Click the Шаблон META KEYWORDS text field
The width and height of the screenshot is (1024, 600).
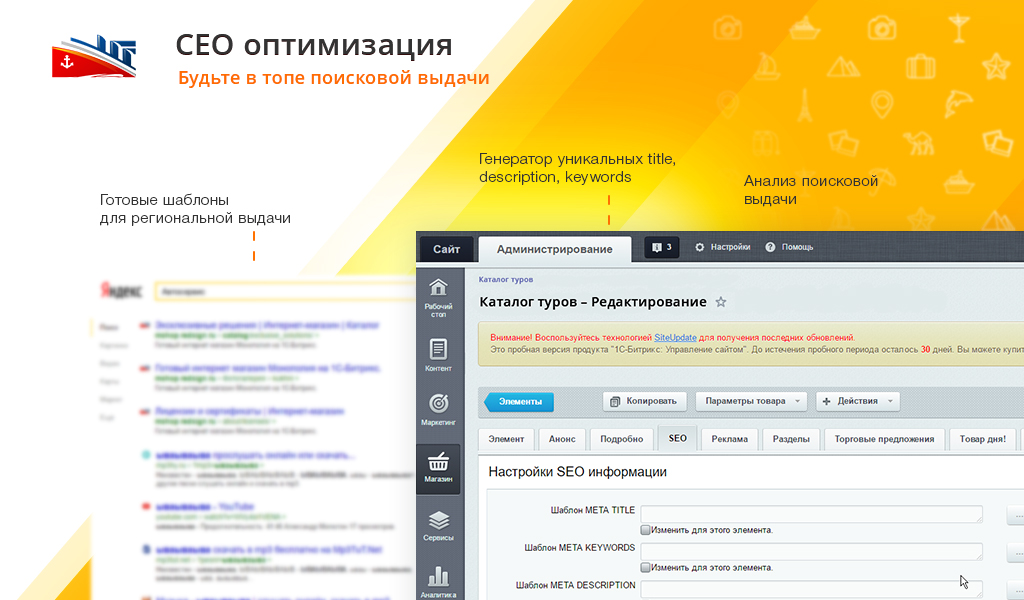pyautogui.click(x=811, y=551)
